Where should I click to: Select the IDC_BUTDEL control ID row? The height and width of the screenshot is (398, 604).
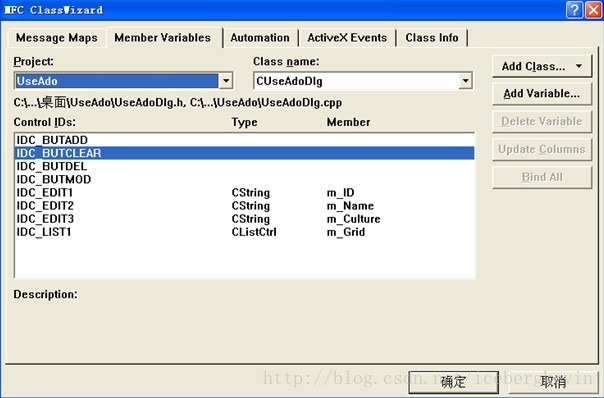(245, 166)
